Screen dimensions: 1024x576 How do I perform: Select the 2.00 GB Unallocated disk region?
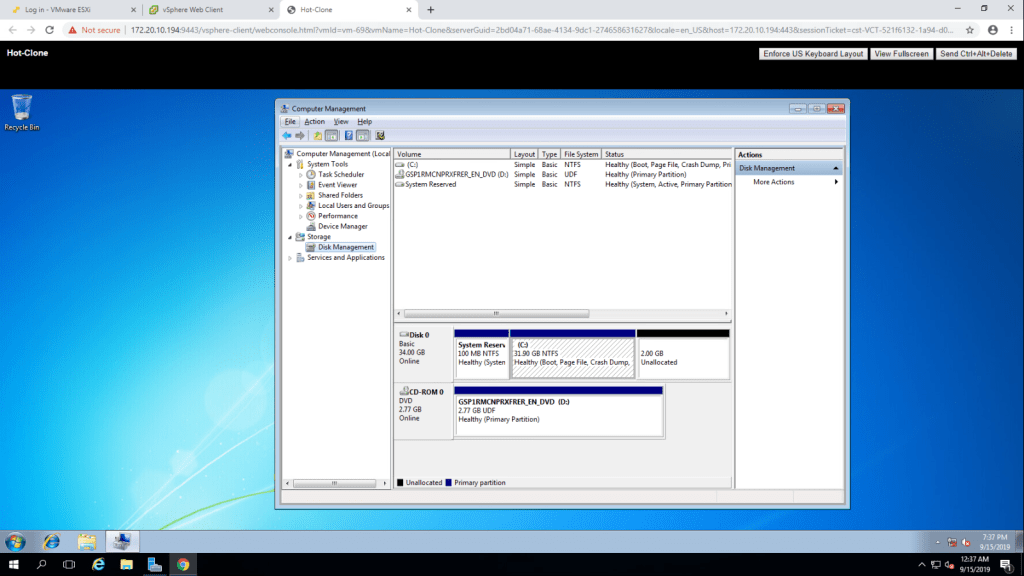tap(682, 358)
